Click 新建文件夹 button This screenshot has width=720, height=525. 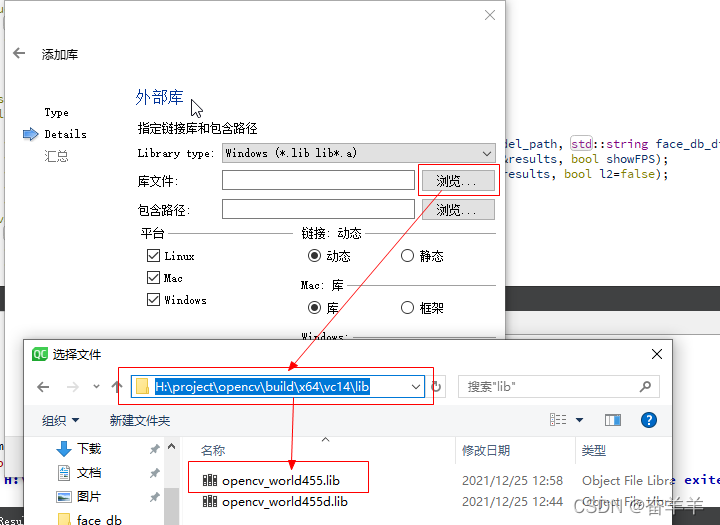[x=140, y=420]
